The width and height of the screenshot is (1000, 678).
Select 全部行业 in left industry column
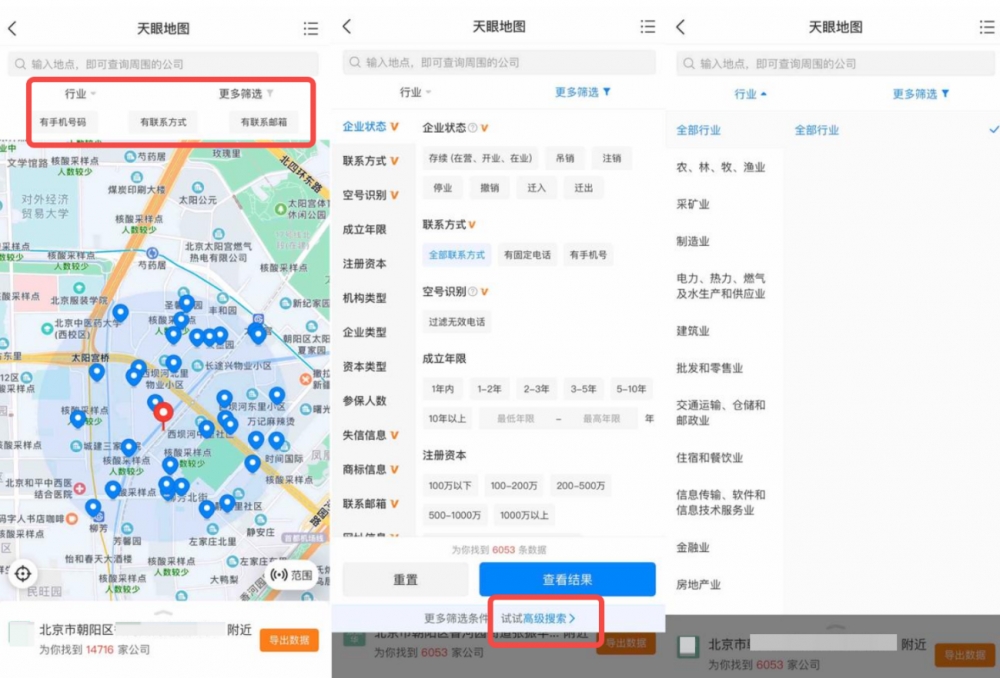[x=698, y=130]
